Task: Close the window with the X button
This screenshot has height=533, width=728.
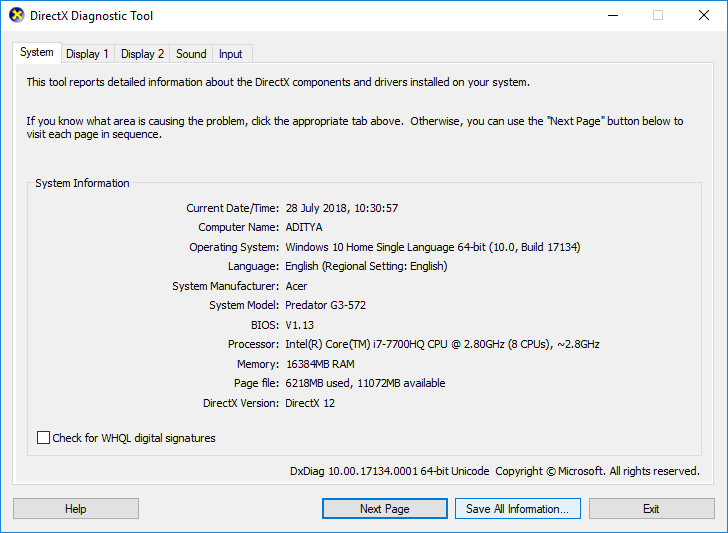Action: click(703, 16)
